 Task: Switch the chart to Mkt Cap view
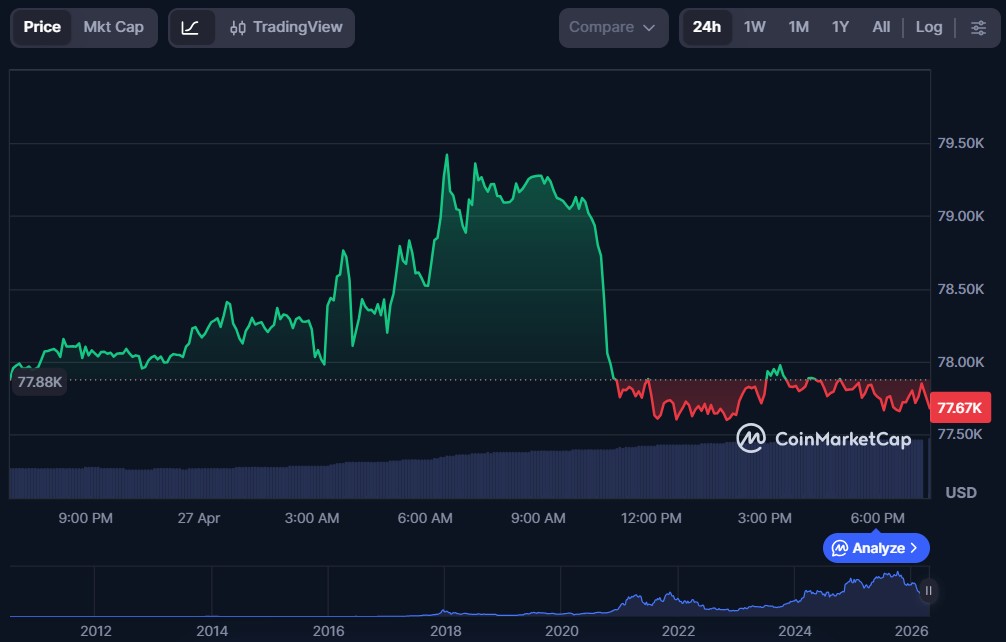pos(112,27)
